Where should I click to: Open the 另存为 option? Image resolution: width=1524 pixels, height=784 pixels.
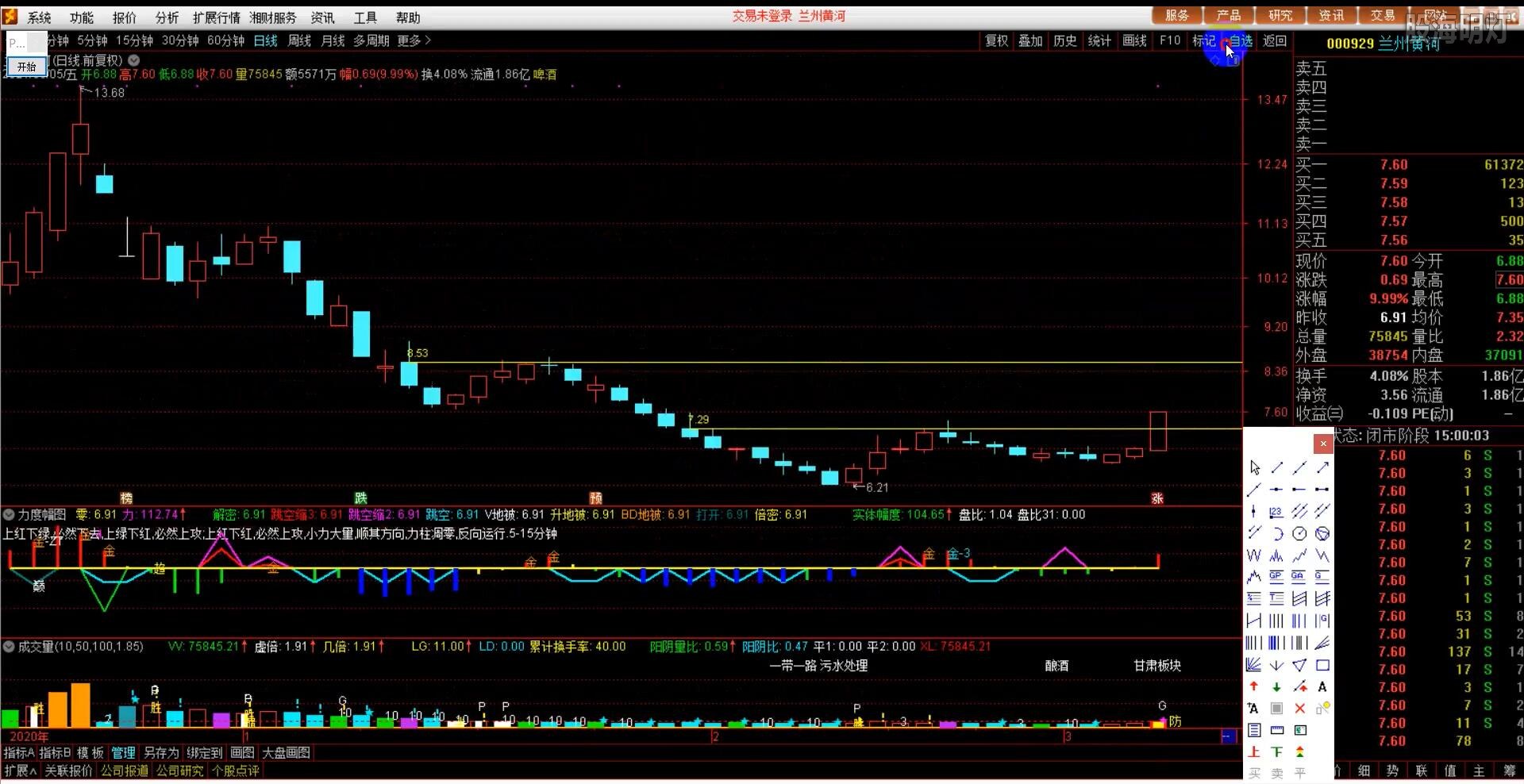point(161,752)
